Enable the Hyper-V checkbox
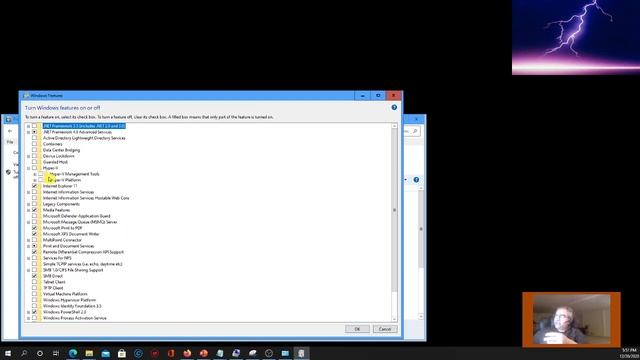Viewport: 640px width, 360px height. tap(34, 168)
